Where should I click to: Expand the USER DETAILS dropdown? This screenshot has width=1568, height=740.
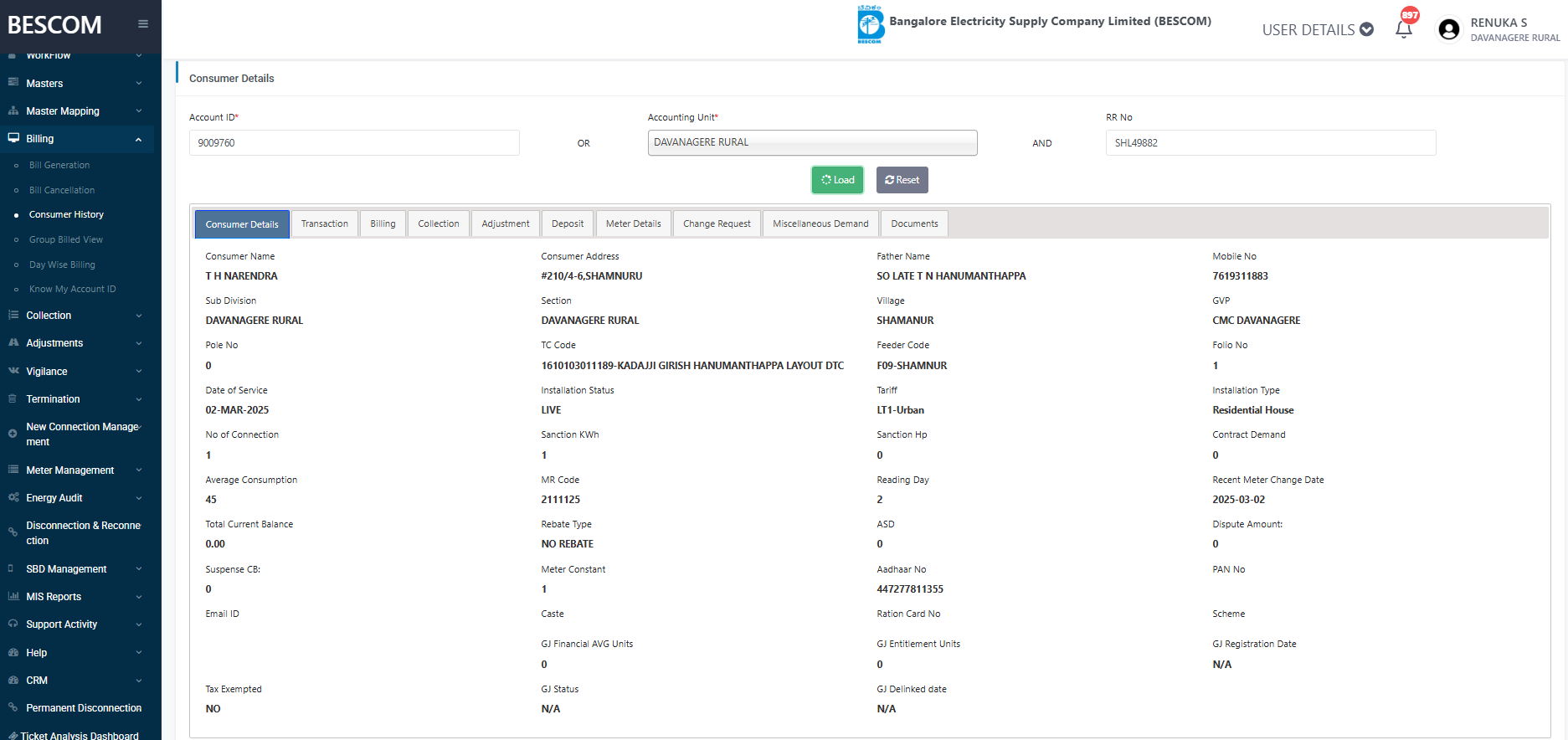click(x=1318, y=30)
